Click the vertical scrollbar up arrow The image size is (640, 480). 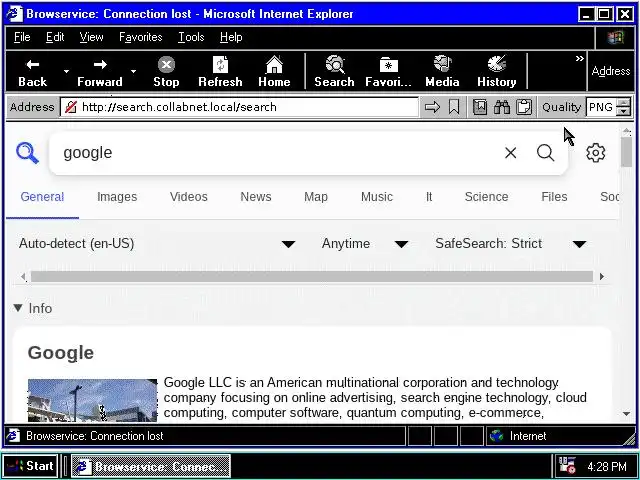(x=626, y=131)
